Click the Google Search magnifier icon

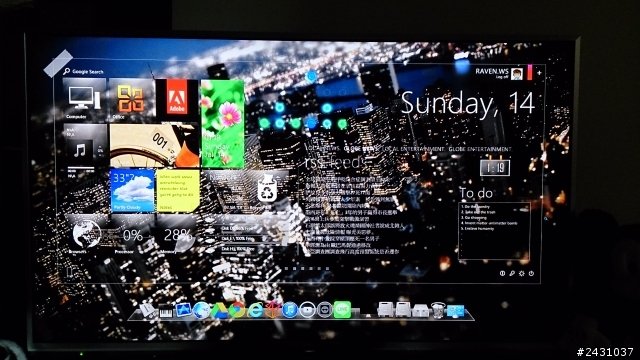[x=67, y=71]
